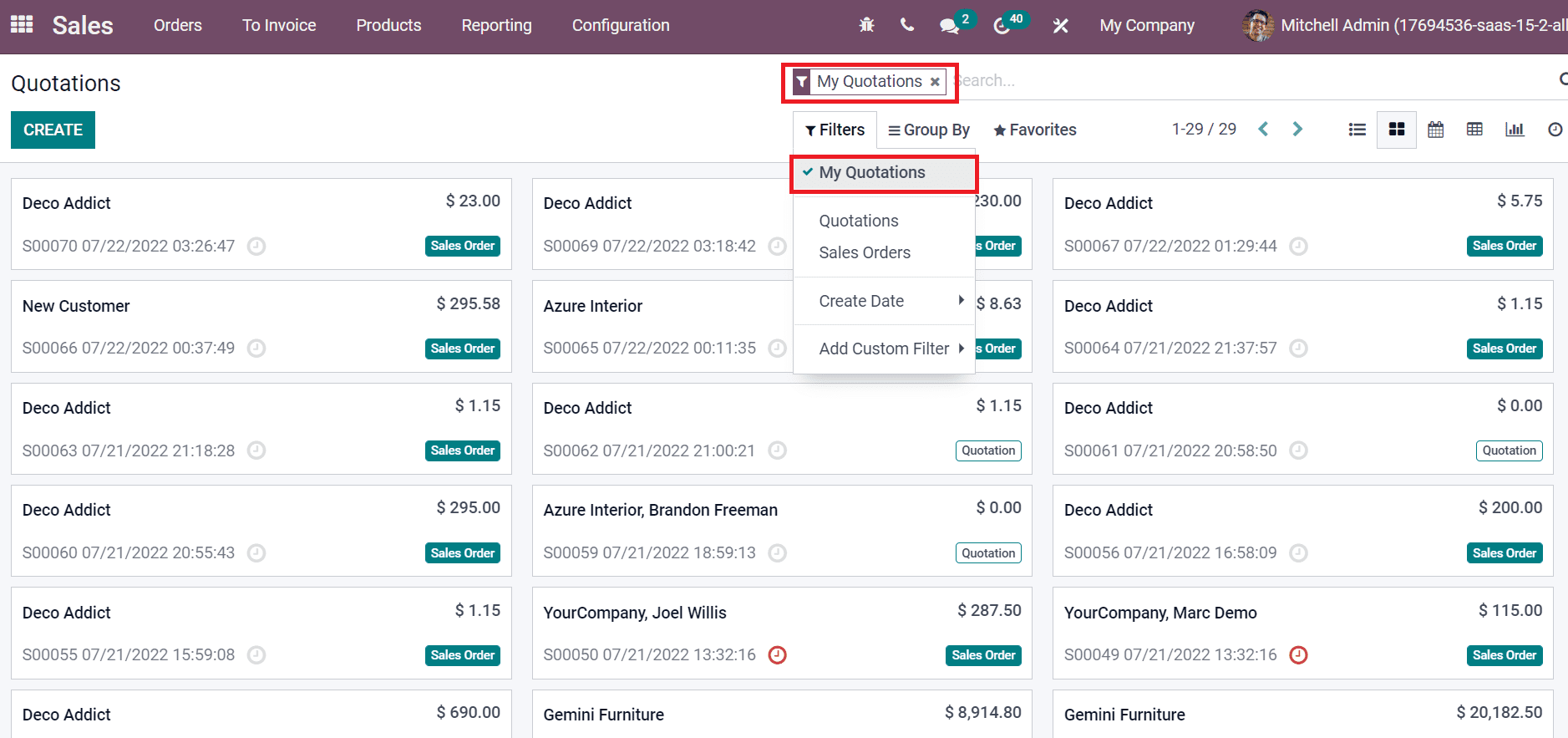Screen dimensions: 1568x738
Task: Open the Favorites dropdown
Action: [x=1034, y=130]
